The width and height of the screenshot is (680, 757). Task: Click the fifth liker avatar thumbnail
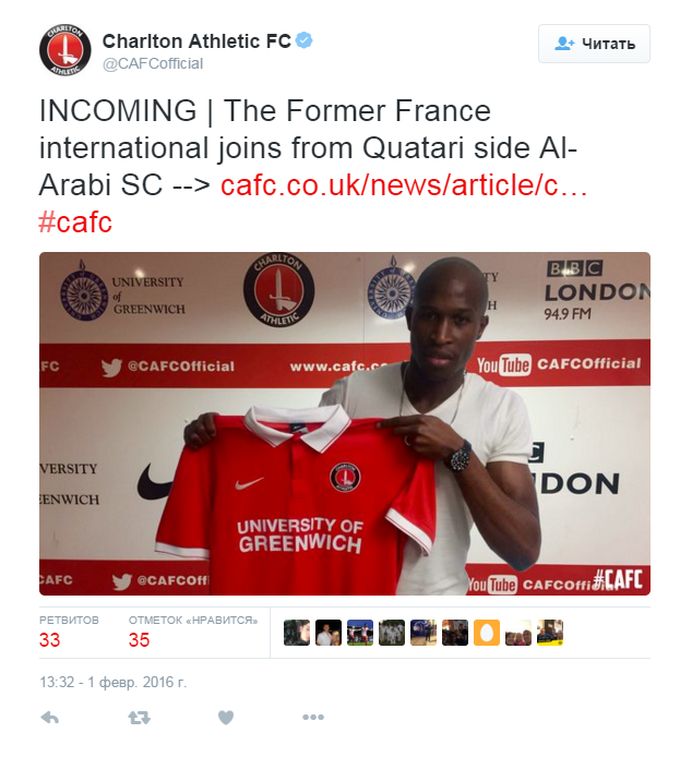pos(423,633)
